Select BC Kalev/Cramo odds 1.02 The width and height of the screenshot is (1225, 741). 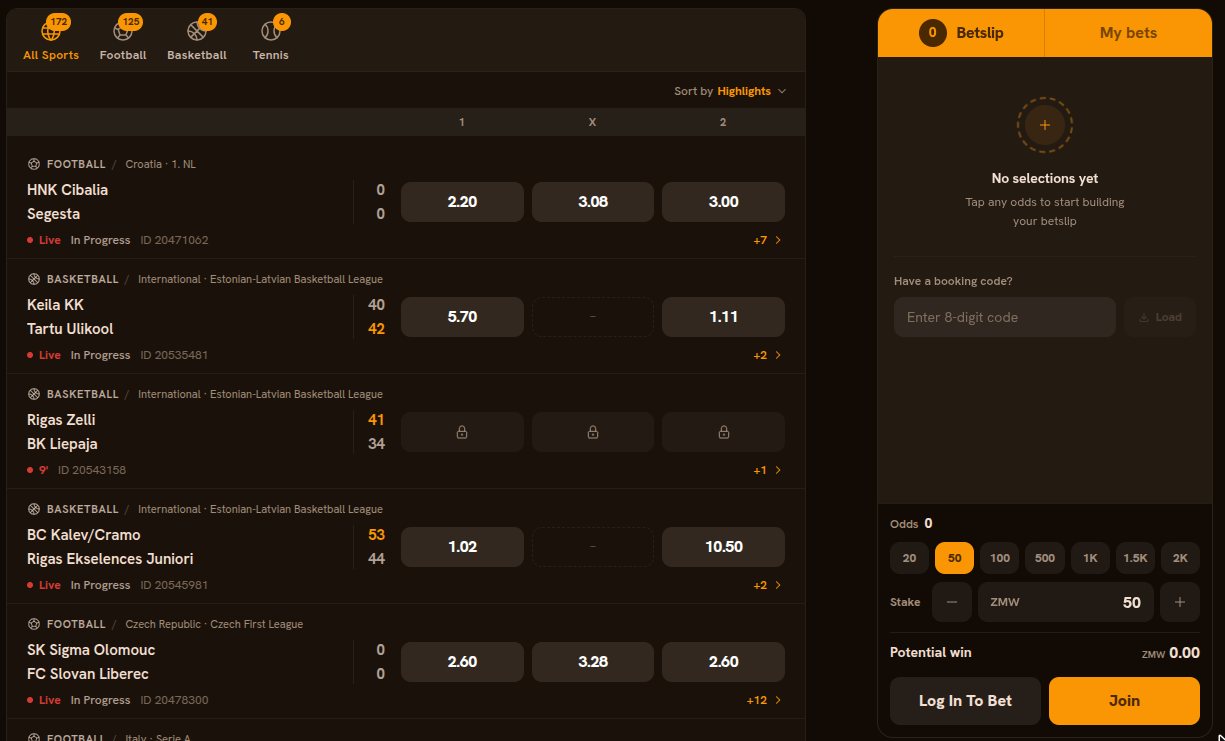462,547
